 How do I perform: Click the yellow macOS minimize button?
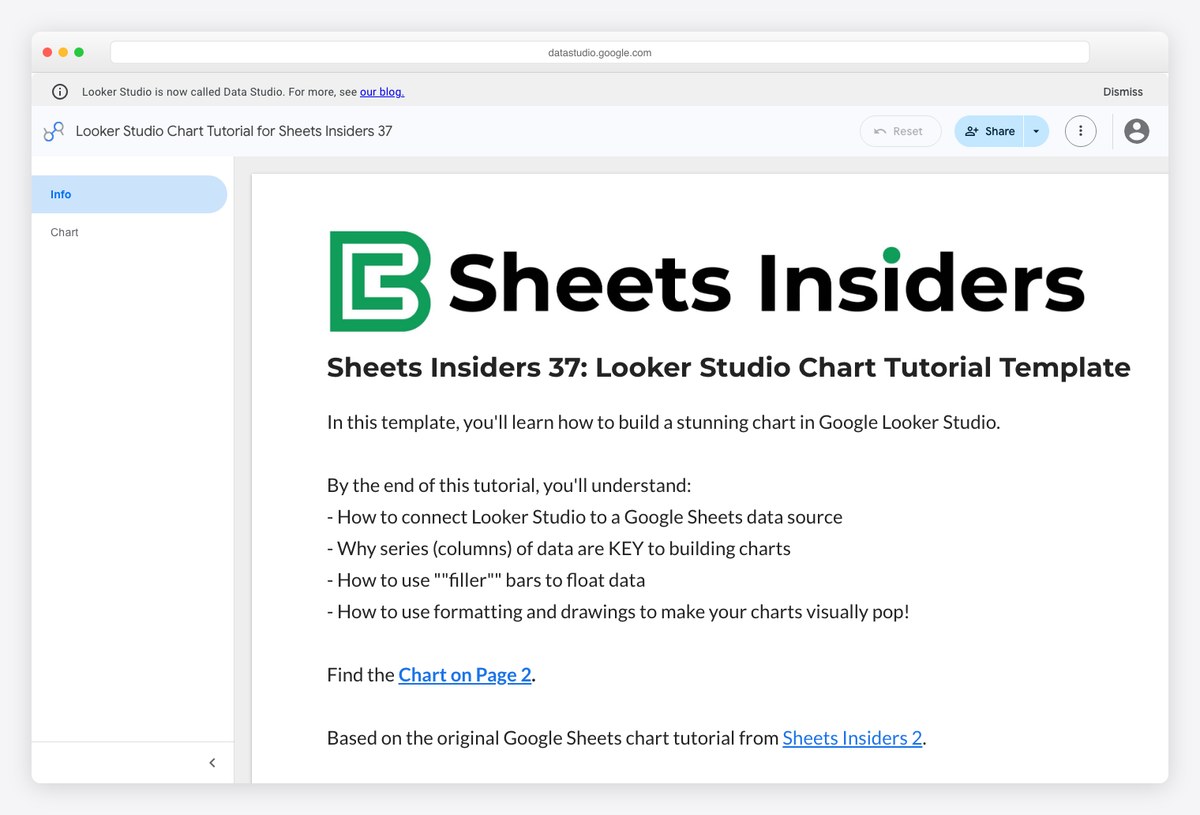click(x=63, y=52)
